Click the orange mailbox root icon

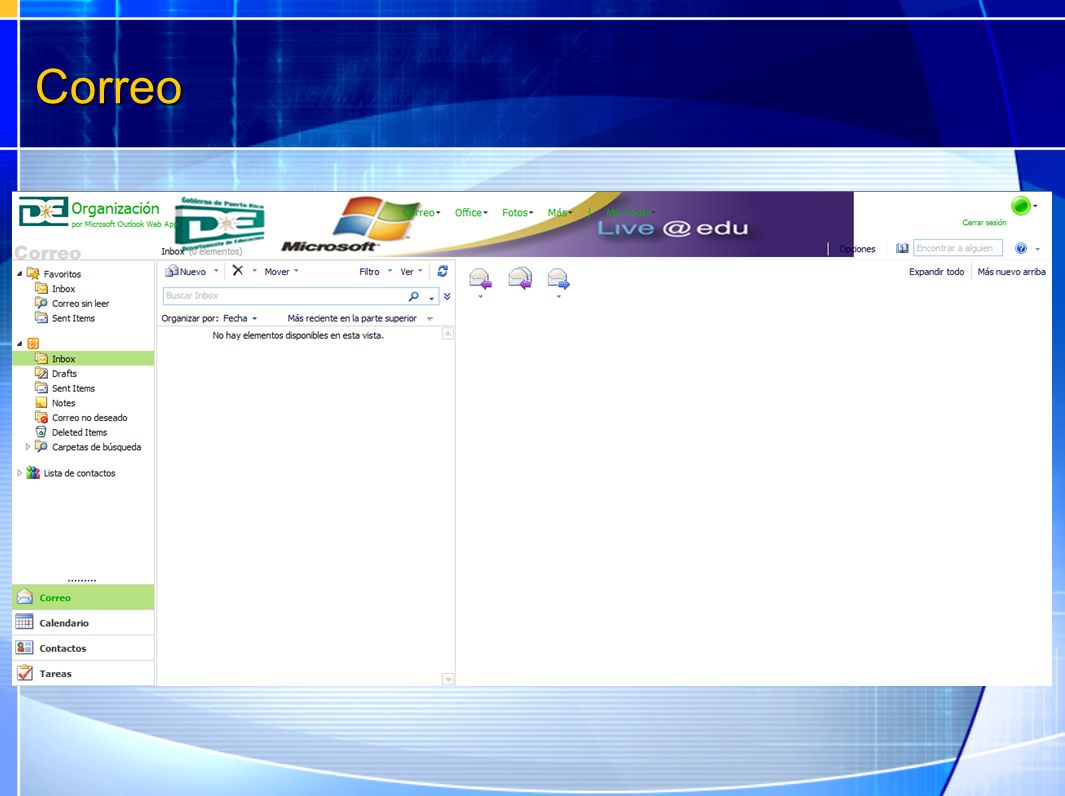click(33, 344)
